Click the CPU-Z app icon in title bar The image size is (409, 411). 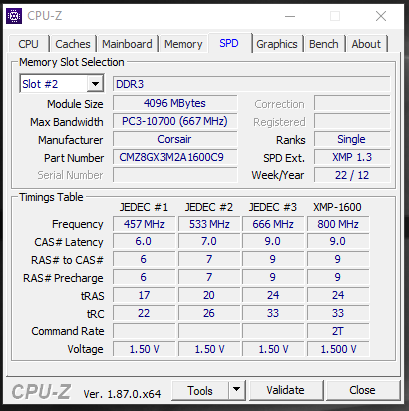pyautogui.click(x=14, y=16)
